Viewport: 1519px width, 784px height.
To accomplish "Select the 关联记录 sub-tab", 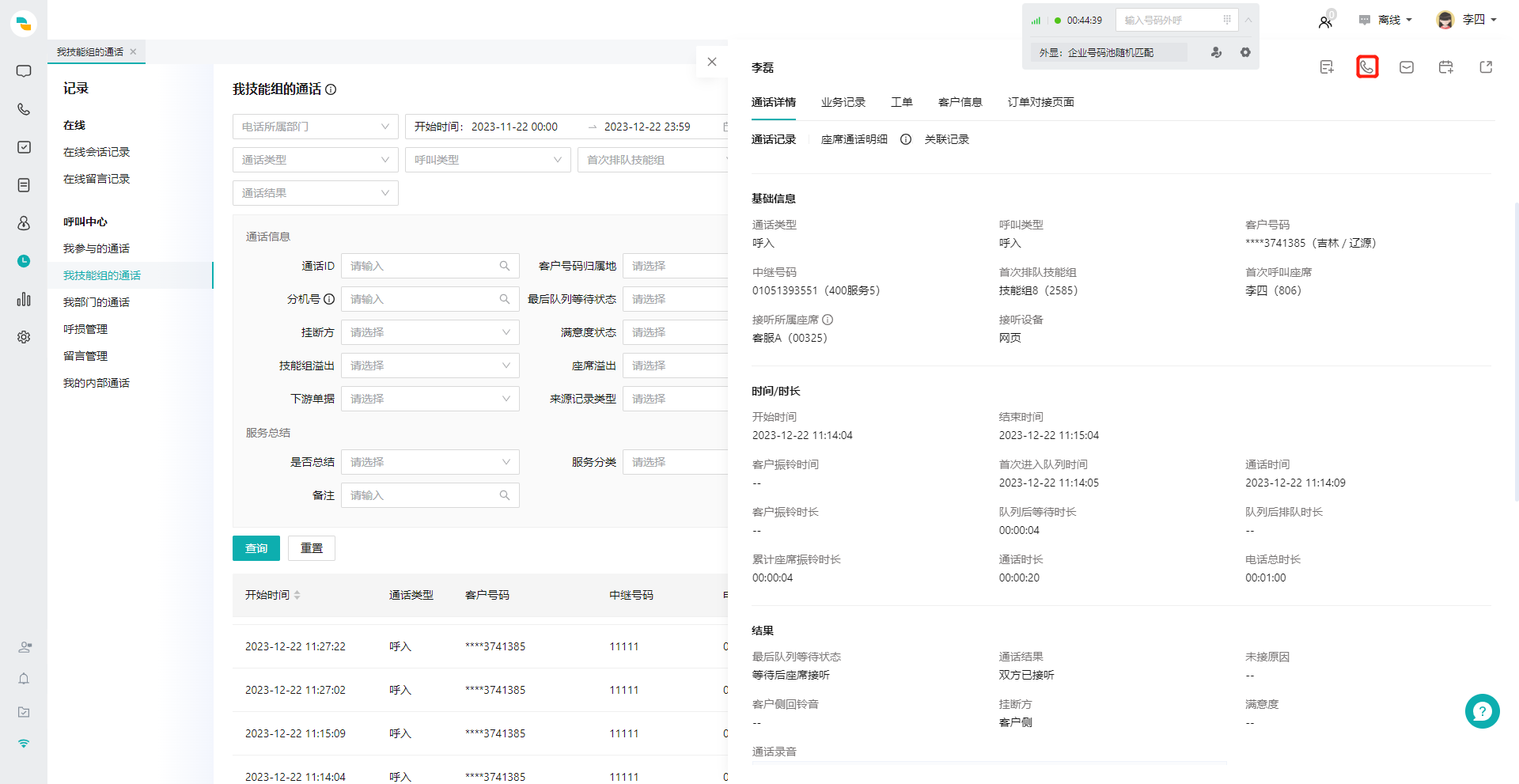I will [947, 139].
